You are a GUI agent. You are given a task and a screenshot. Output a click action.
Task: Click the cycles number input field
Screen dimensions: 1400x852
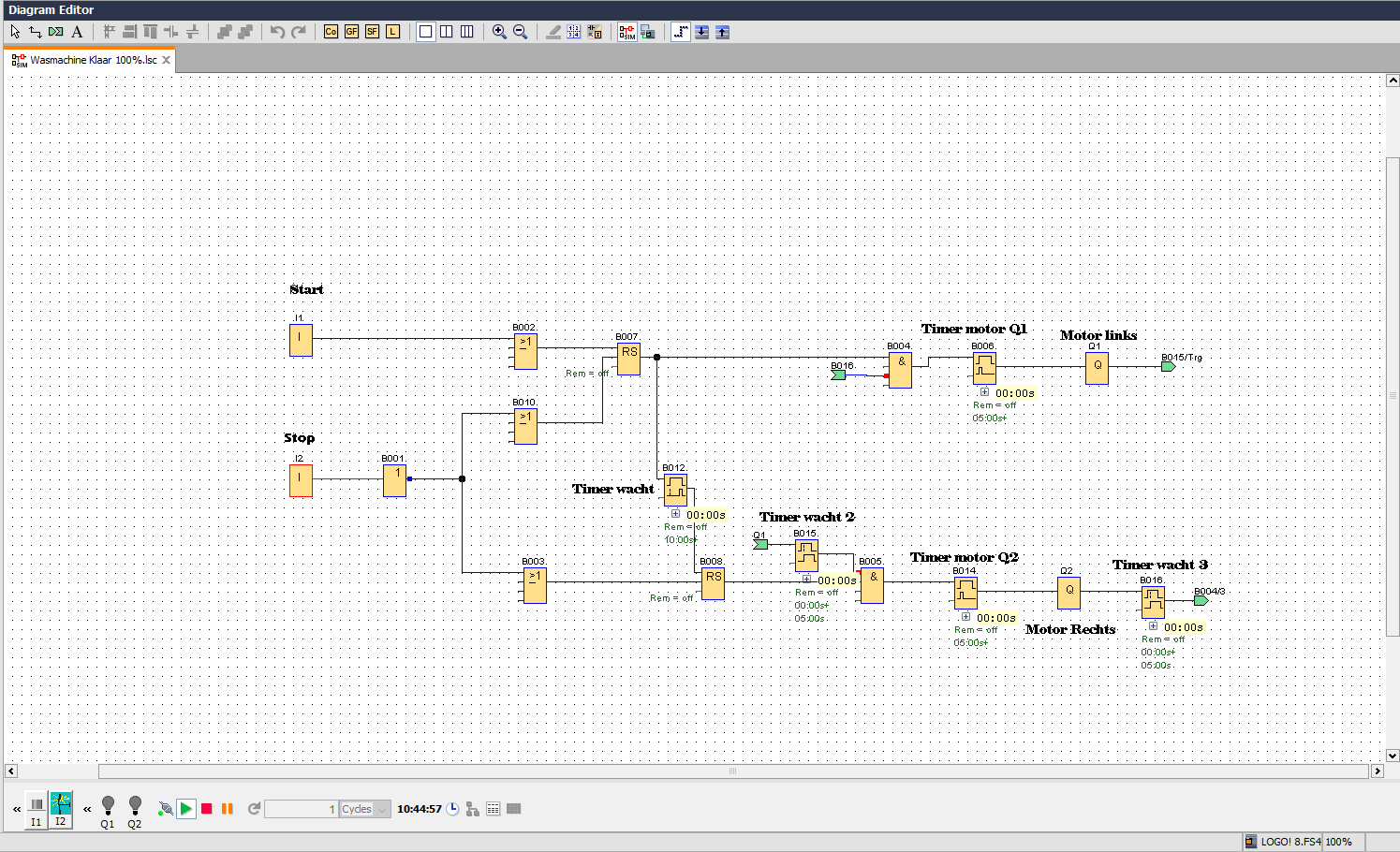click(302, 810)
